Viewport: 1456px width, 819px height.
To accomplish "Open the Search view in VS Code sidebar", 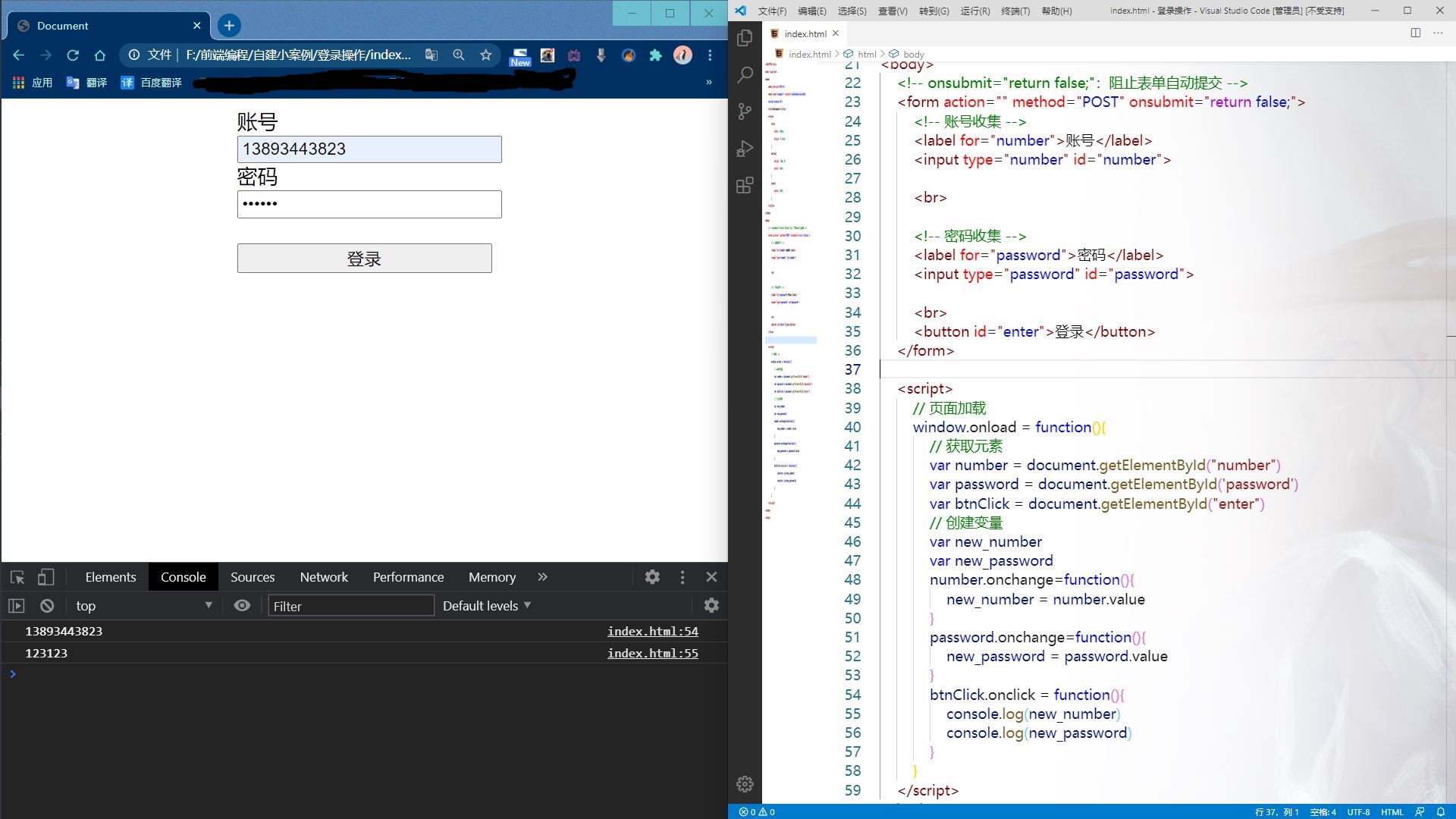I will coord(745,74).
